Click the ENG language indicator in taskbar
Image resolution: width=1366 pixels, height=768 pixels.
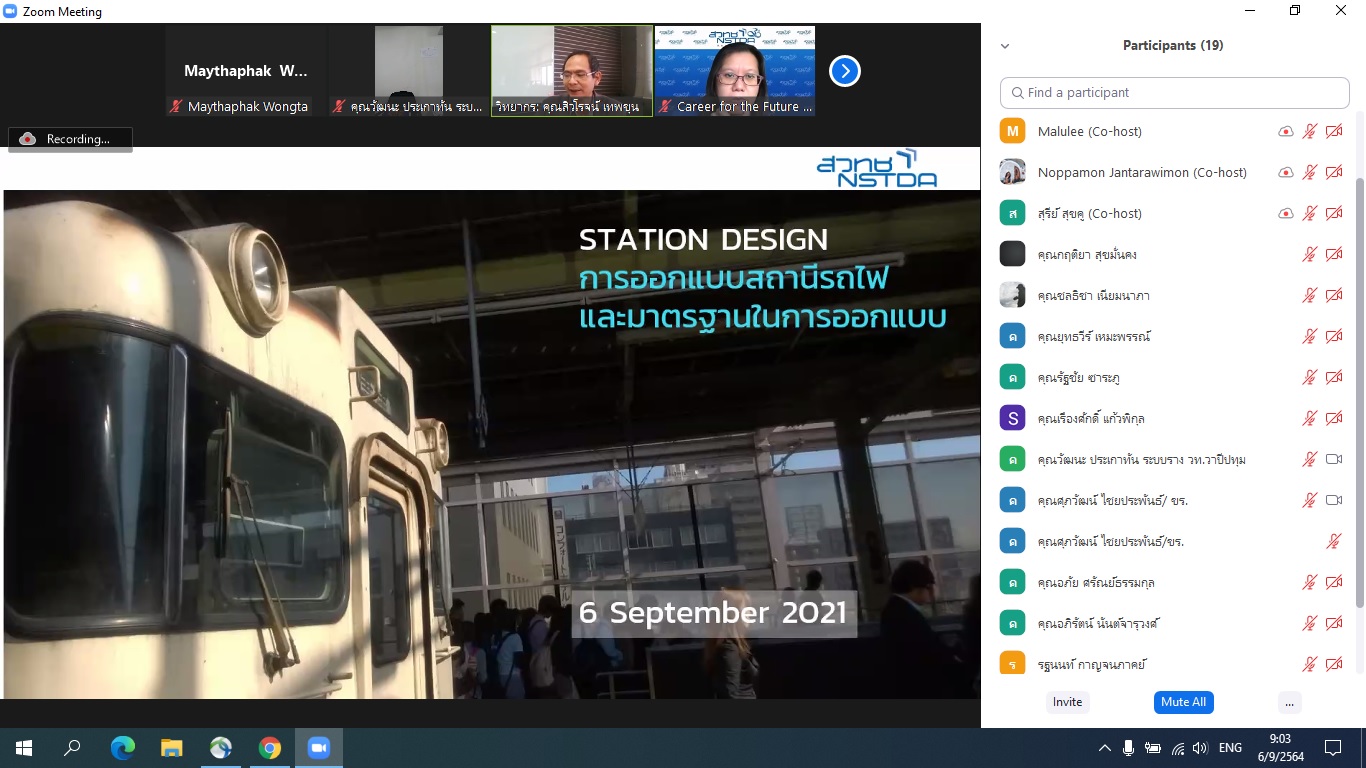pyautogui.click(x=1230, y=748)
